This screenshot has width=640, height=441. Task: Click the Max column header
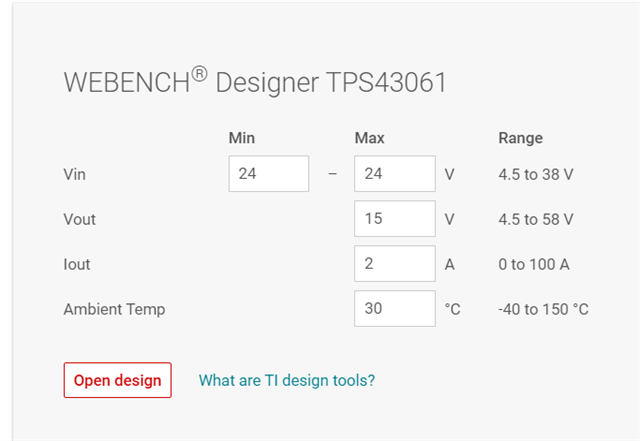369,138
